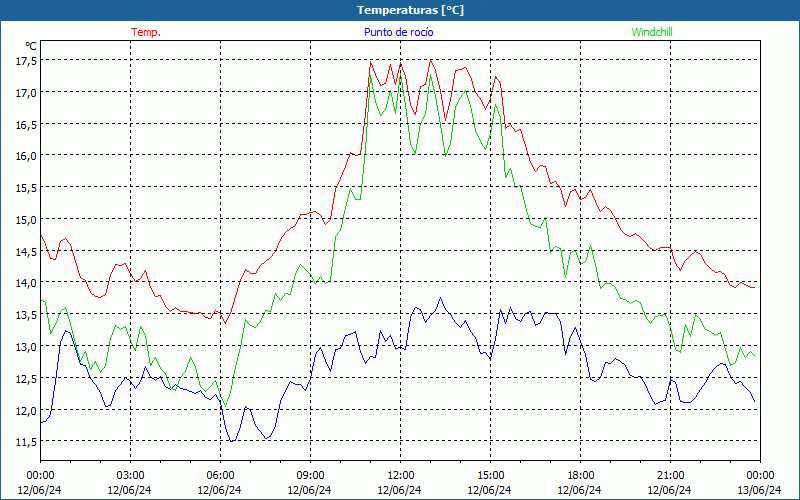Click the 17,0 y-axis value
This screenshot has width=800, height=500.
[26, 92]
